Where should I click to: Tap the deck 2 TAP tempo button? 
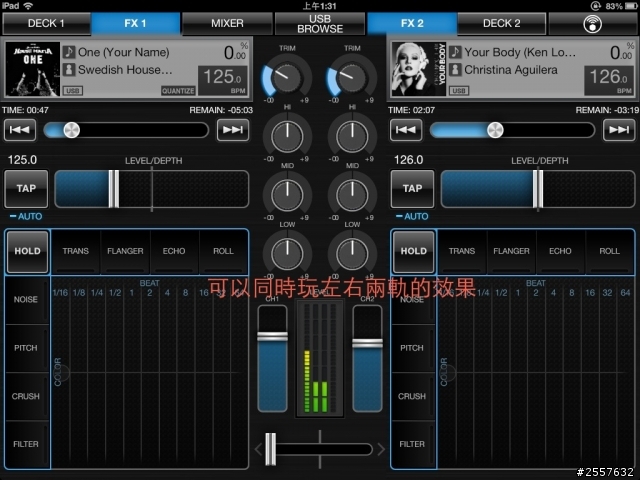point(412,189)
